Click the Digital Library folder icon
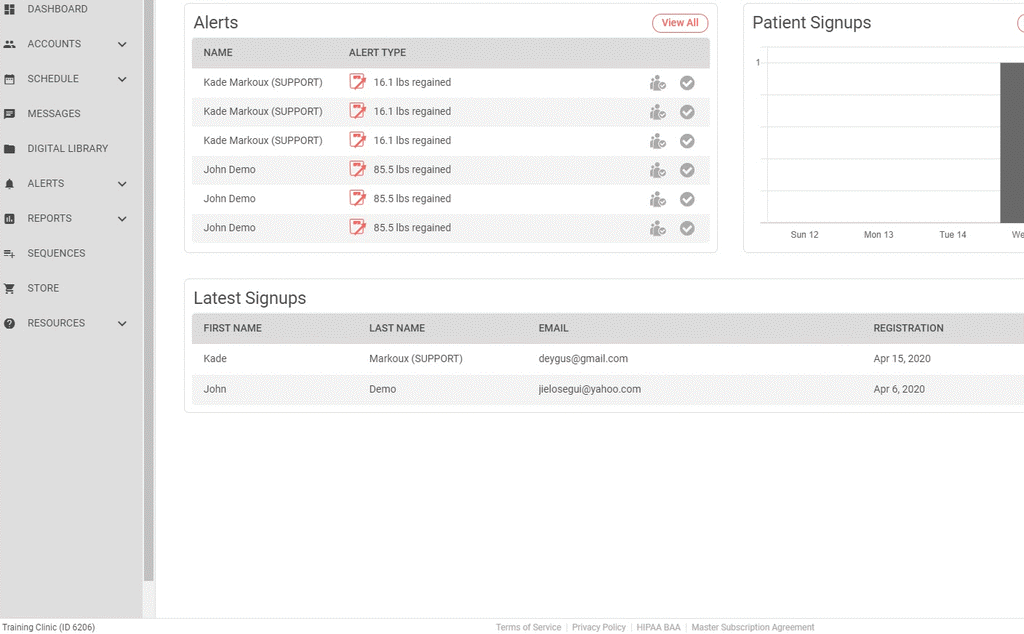This screenshot has width=1024, height=634. 10,149
